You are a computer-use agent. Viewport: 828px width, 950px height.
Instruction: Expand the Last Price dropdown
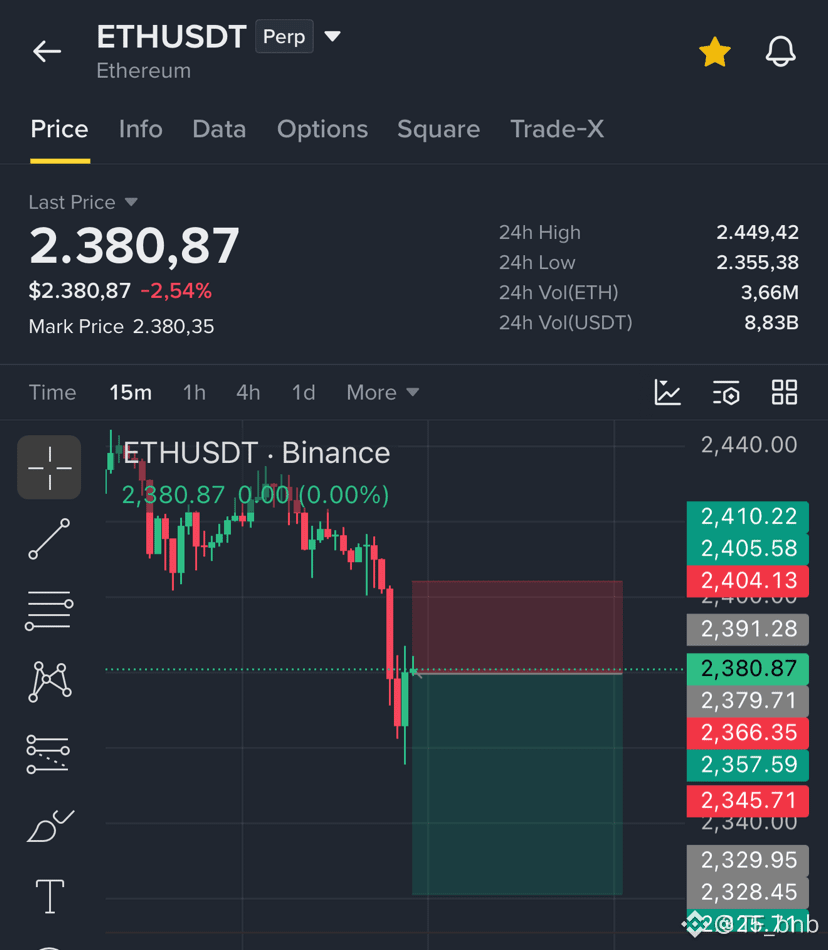pyautogui.click(x=131, y=202)
